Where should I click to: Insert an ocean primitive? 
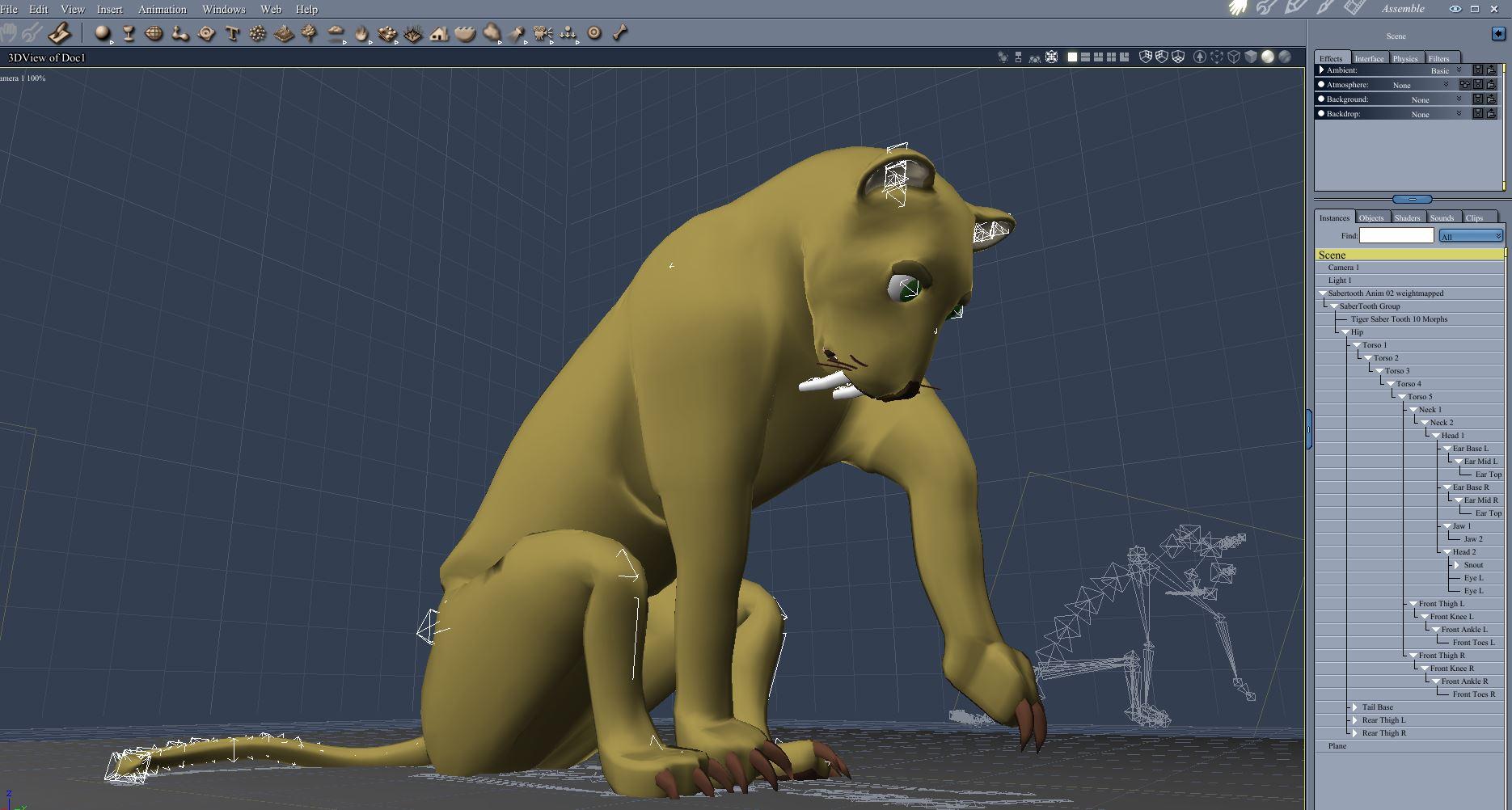[465, 33]
